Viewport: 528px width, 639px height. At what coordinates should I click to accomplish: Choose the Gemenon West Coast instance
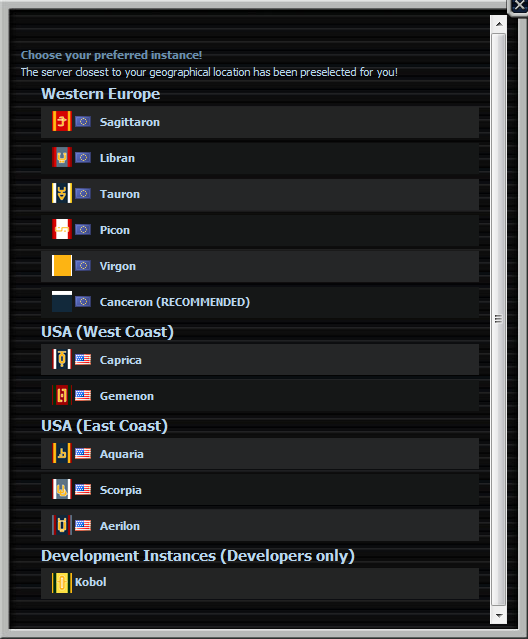click(260, 396)
